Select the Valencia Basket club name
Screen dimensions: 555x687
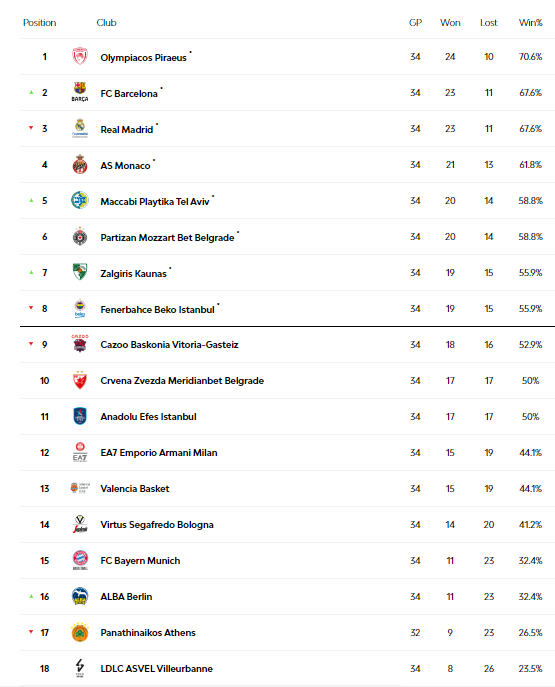135,489
